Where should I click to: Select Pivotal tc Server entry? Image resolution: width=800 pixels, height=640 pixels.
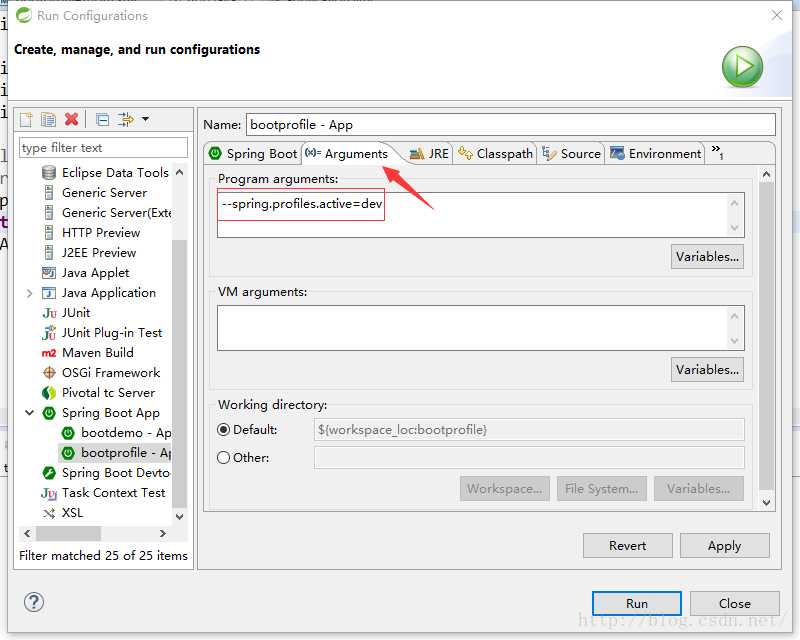point(108,392)
